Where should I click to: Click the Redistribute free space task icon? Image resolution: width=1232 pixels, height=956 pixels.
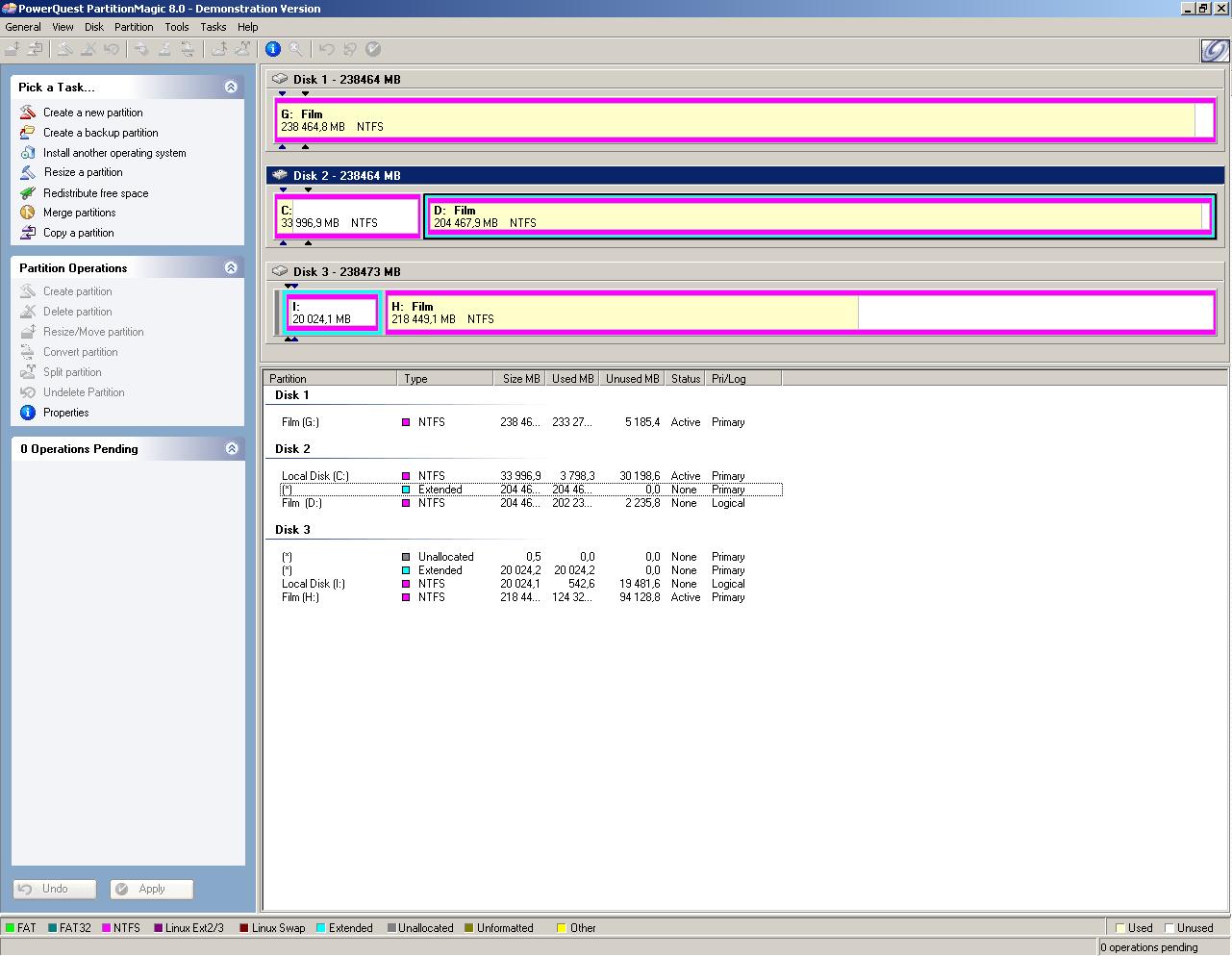click(28, 193)
